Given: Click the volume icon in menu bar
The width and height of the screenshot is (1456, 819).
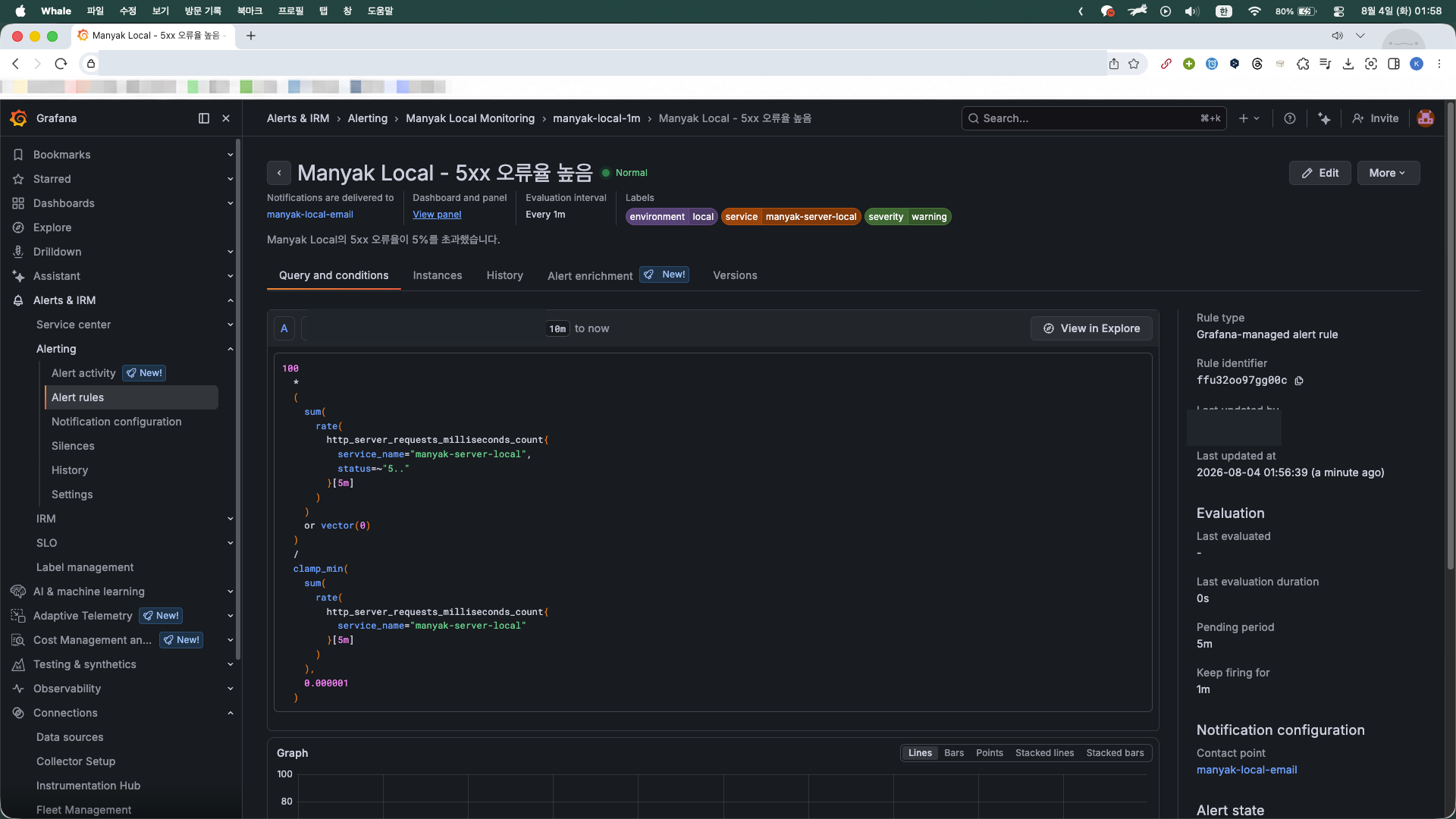Looking at the screenshot, I should (1192, 11).
